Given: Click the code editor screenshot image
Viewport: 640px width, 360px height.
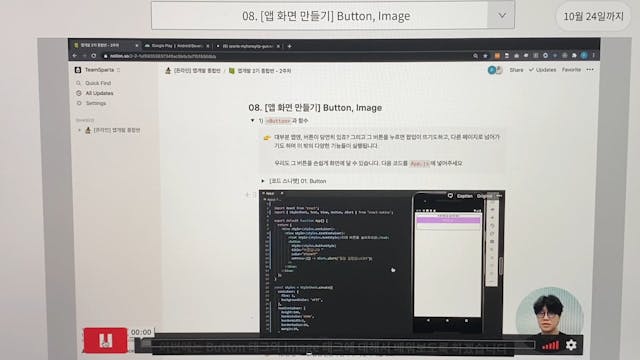Looking at the screenshot, I should click(x=382, y=263).
